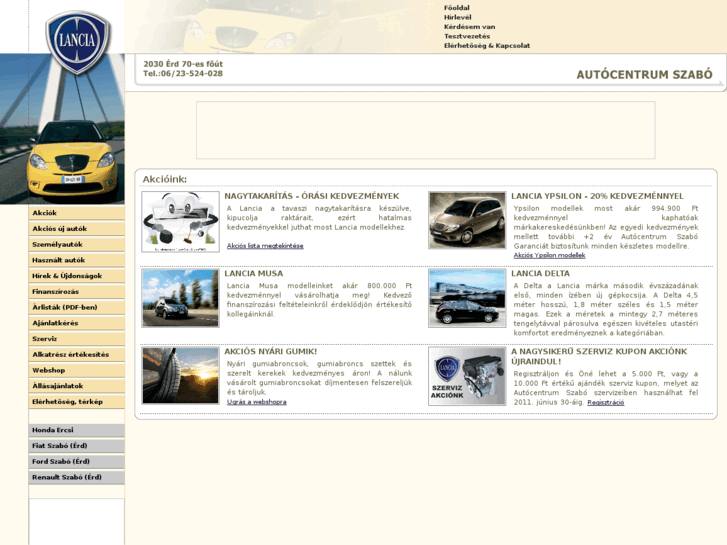This screenshot has height=545, width=727.
Task: Click the empty banner box above Akcióink
Action: click(426, 130)
